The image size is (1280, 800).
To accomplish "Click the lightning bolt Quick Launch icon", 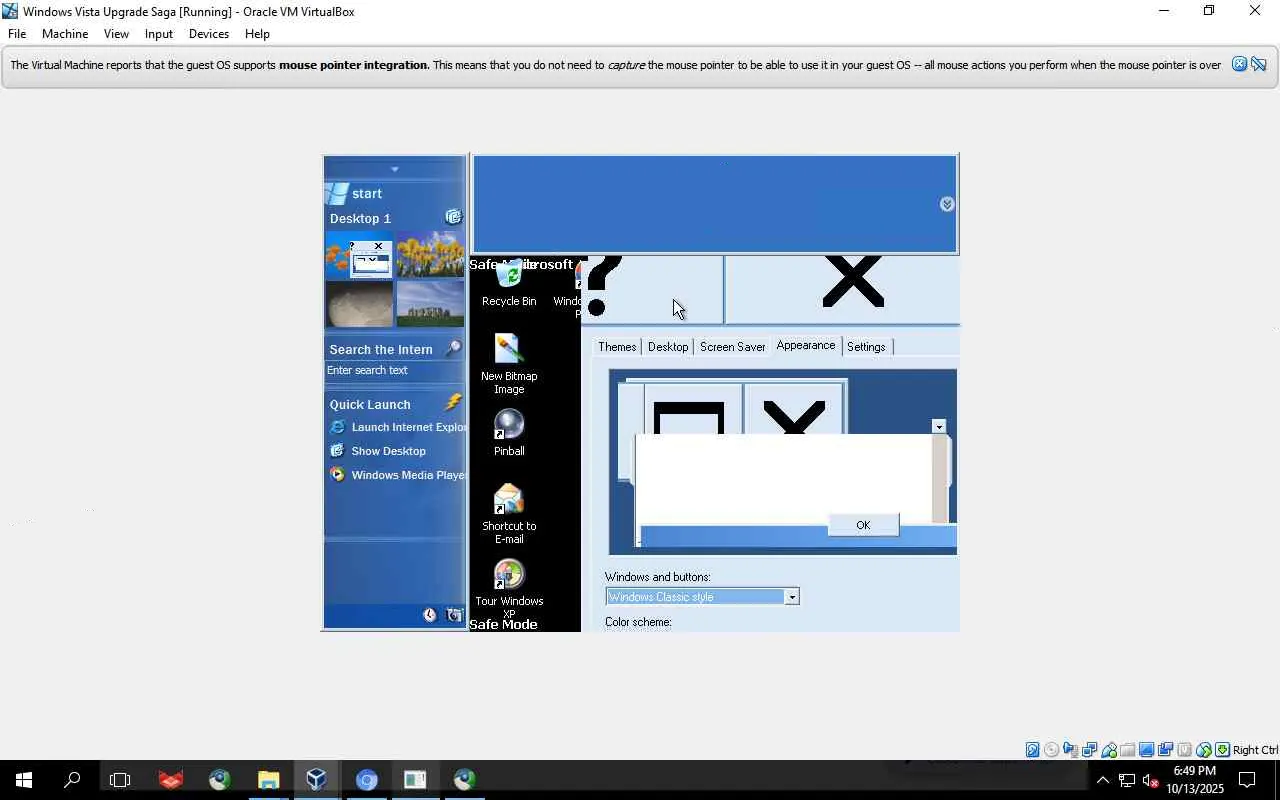I will pyautogui.click(x=453, y=402).
